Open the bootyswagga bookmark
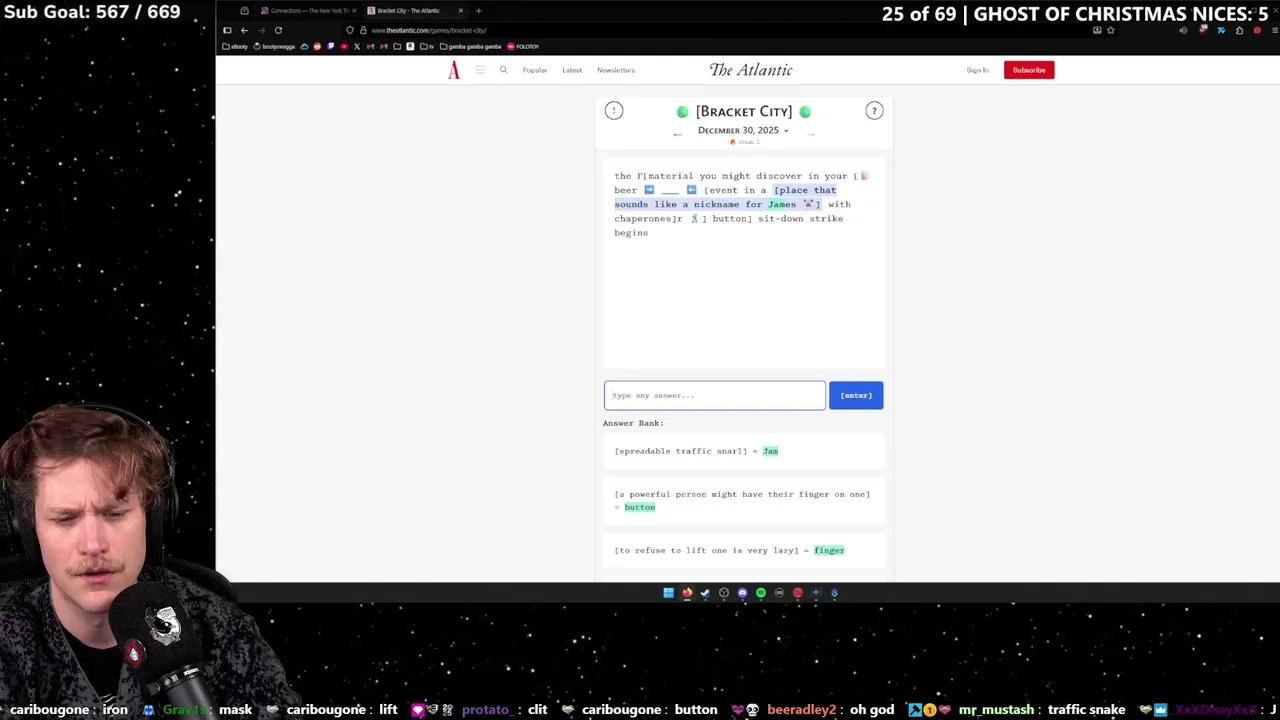 [276, 47]
